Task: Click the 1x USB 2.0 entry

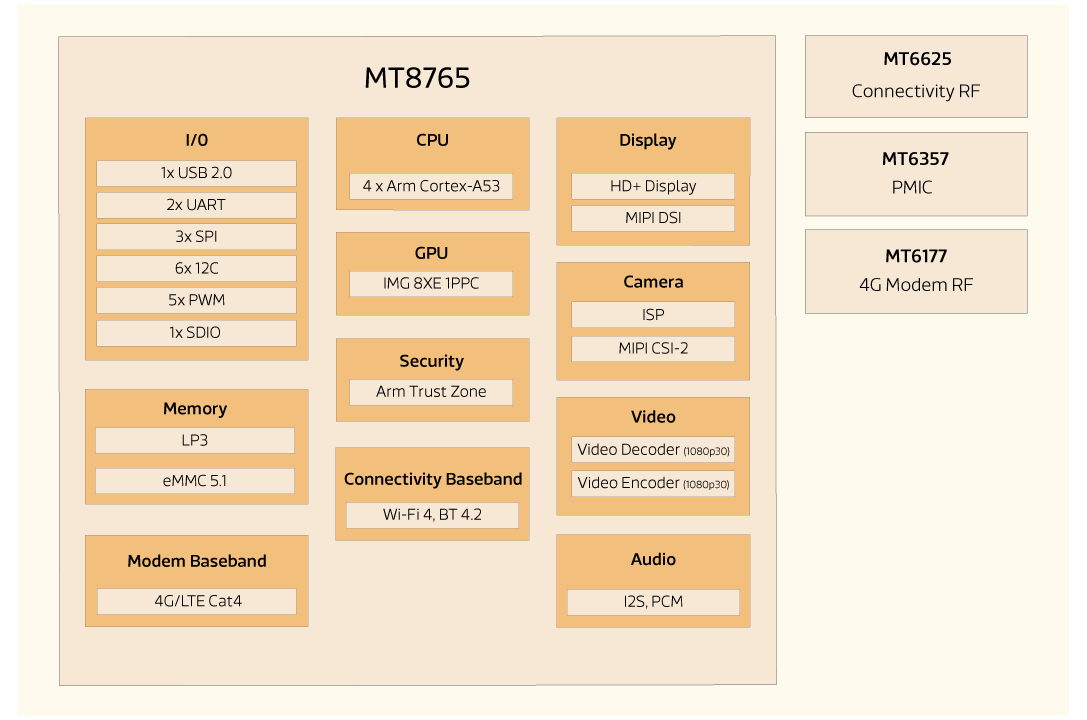Action: [x=195, y=172]
